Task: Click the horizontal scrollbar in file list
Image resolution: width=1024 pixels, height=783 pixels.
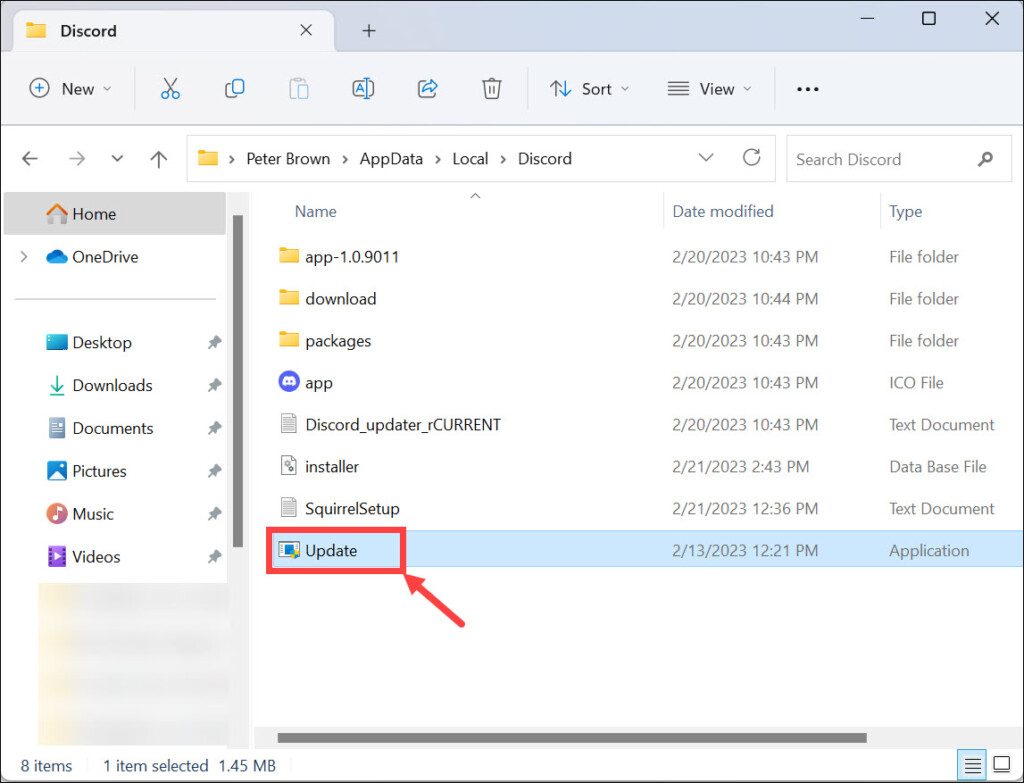Action: click(x=570, y=738)
